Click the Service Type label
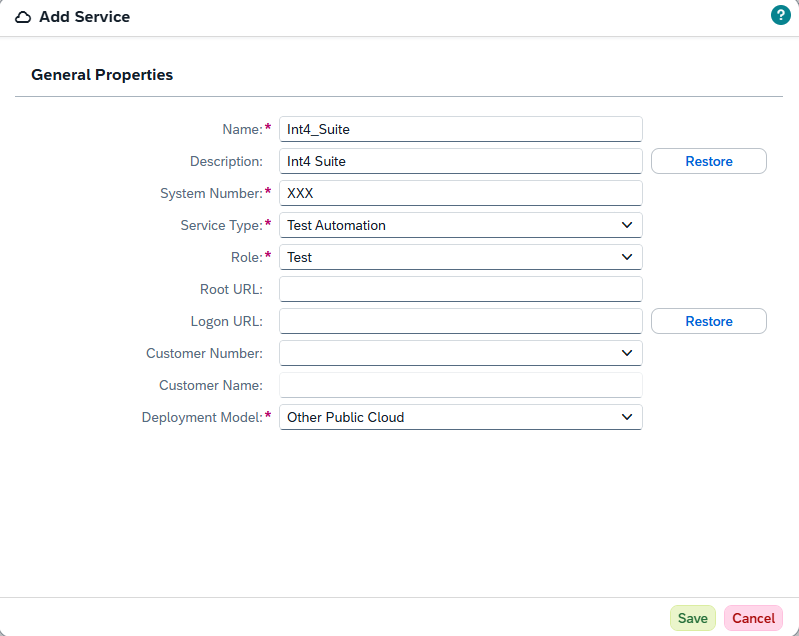Viewport: 799px width, 636px height. (x=222, y=225)
